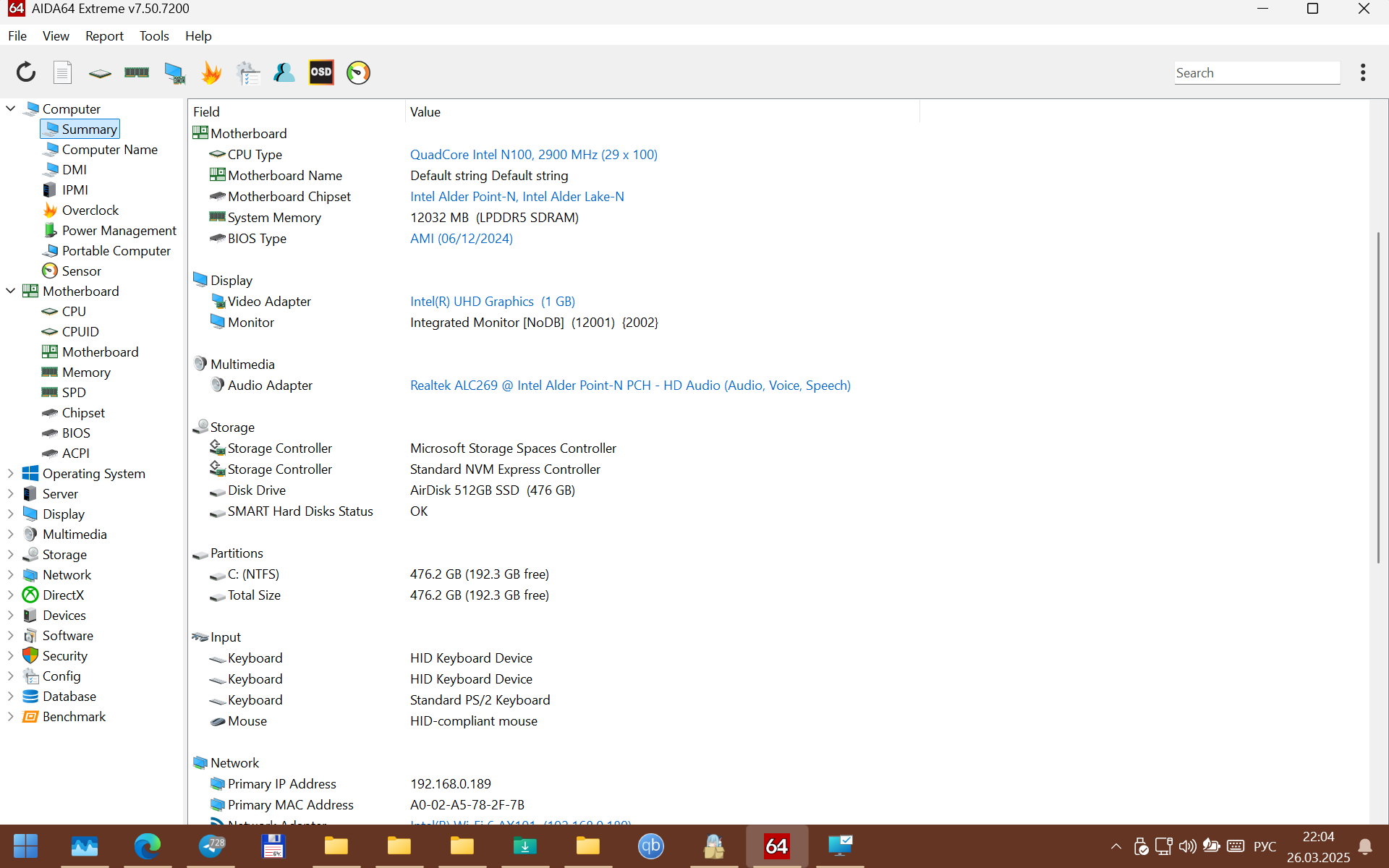Click the CPUID processor toolbar icon

click(100, 72)
